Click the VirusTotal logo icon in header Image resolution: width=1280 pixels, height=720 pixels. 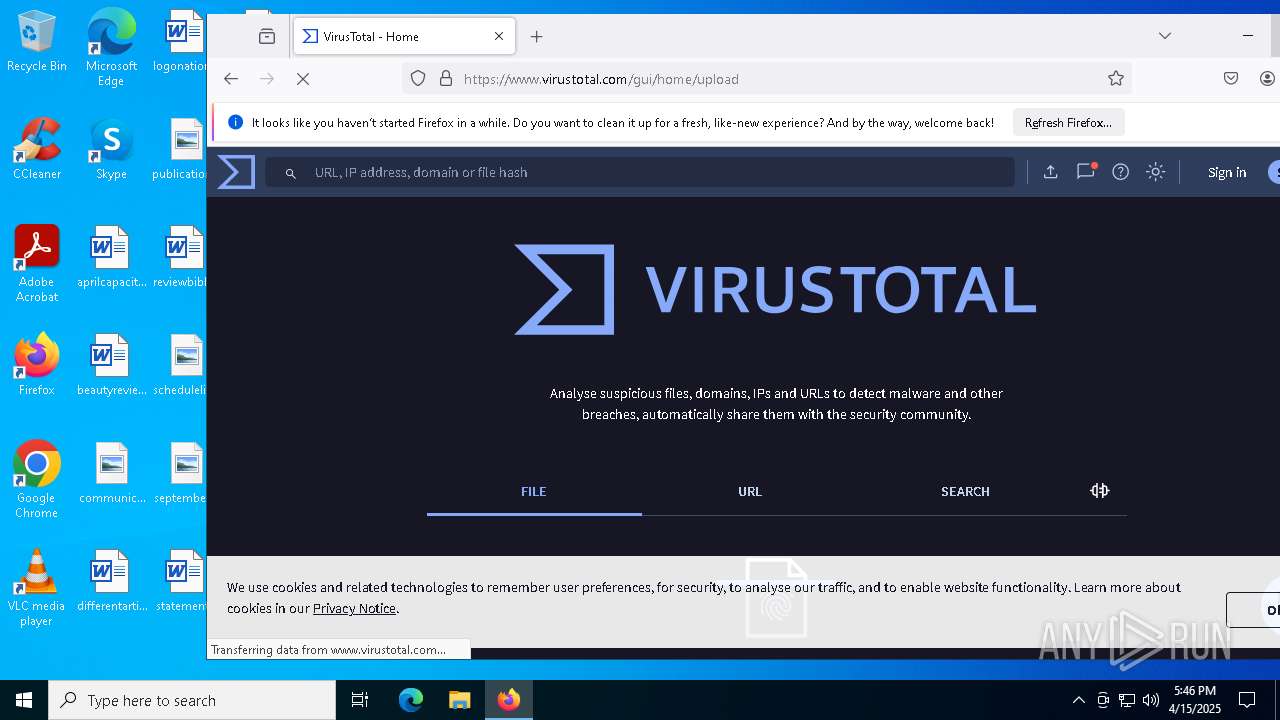point(236,172)
